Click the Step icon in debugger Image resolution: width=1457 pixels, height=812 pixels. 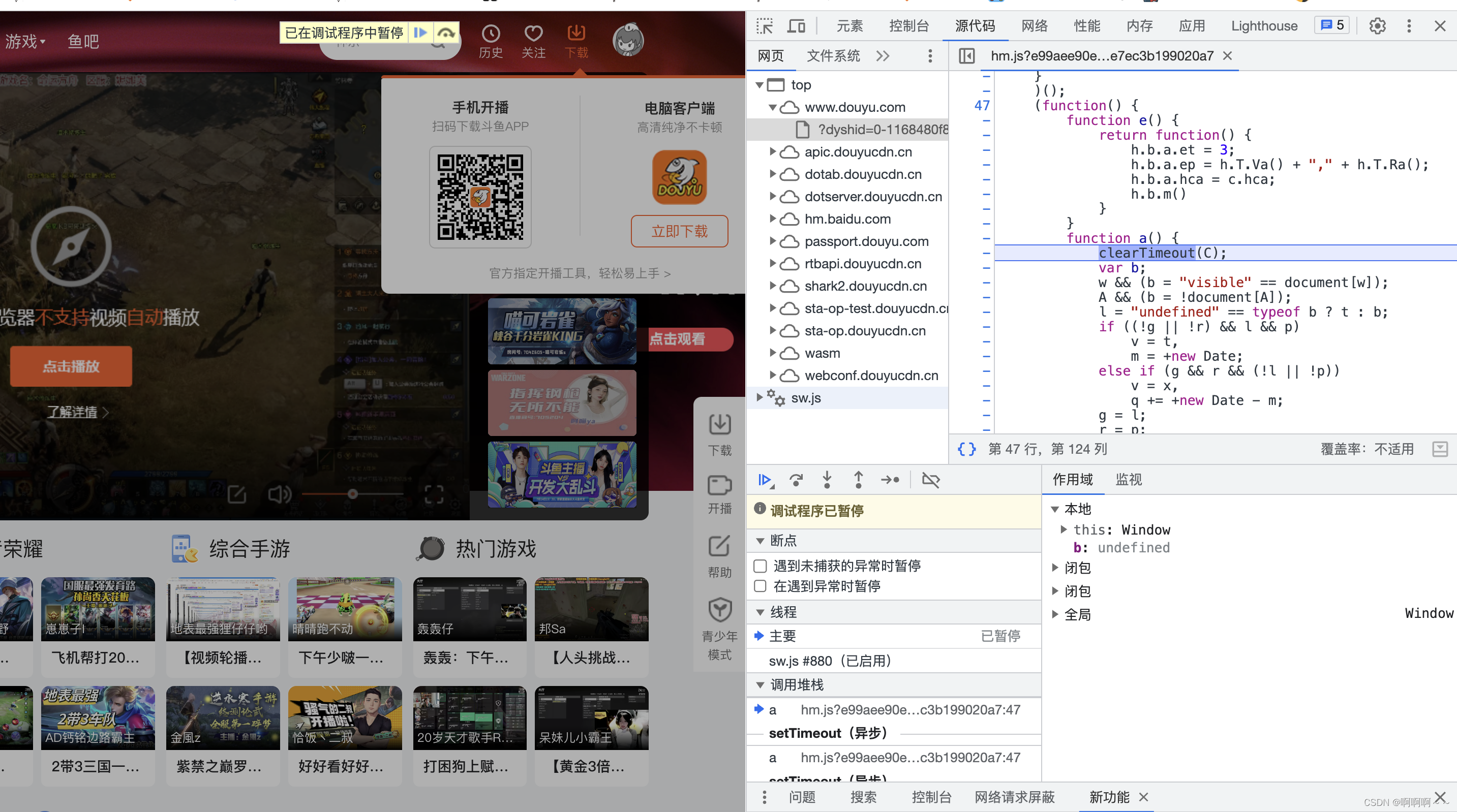(x=890, y=480)
